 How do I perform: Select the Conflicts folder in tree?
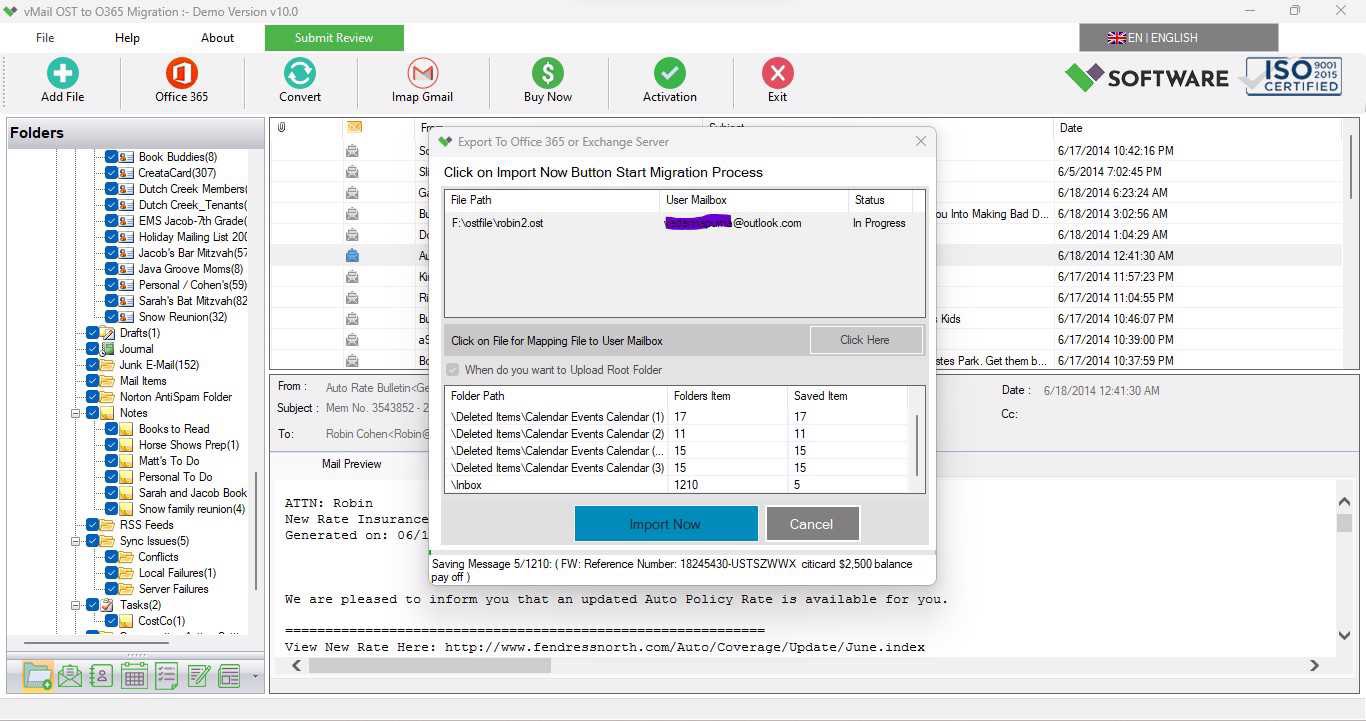tap(158, 557)
